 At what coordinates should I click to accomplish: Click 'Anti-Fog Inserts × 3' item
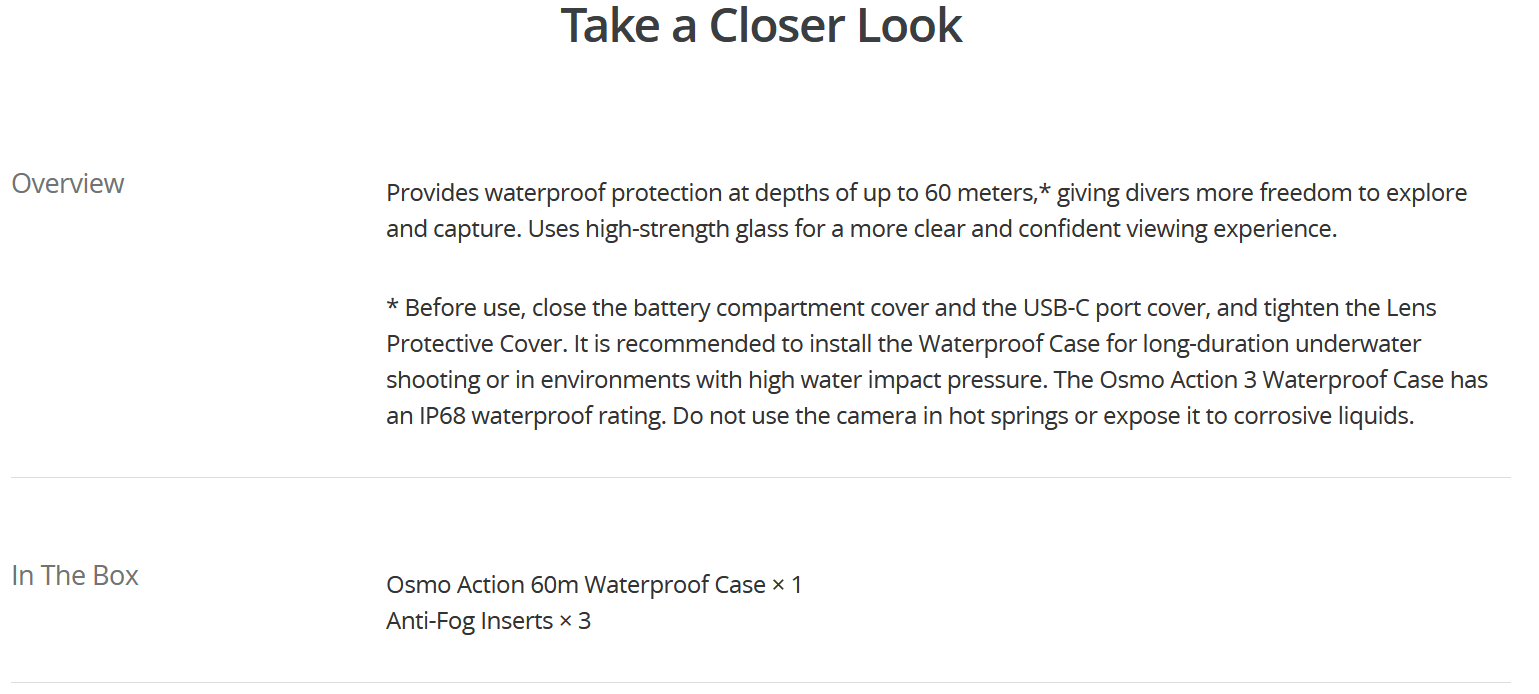point(488,621)
